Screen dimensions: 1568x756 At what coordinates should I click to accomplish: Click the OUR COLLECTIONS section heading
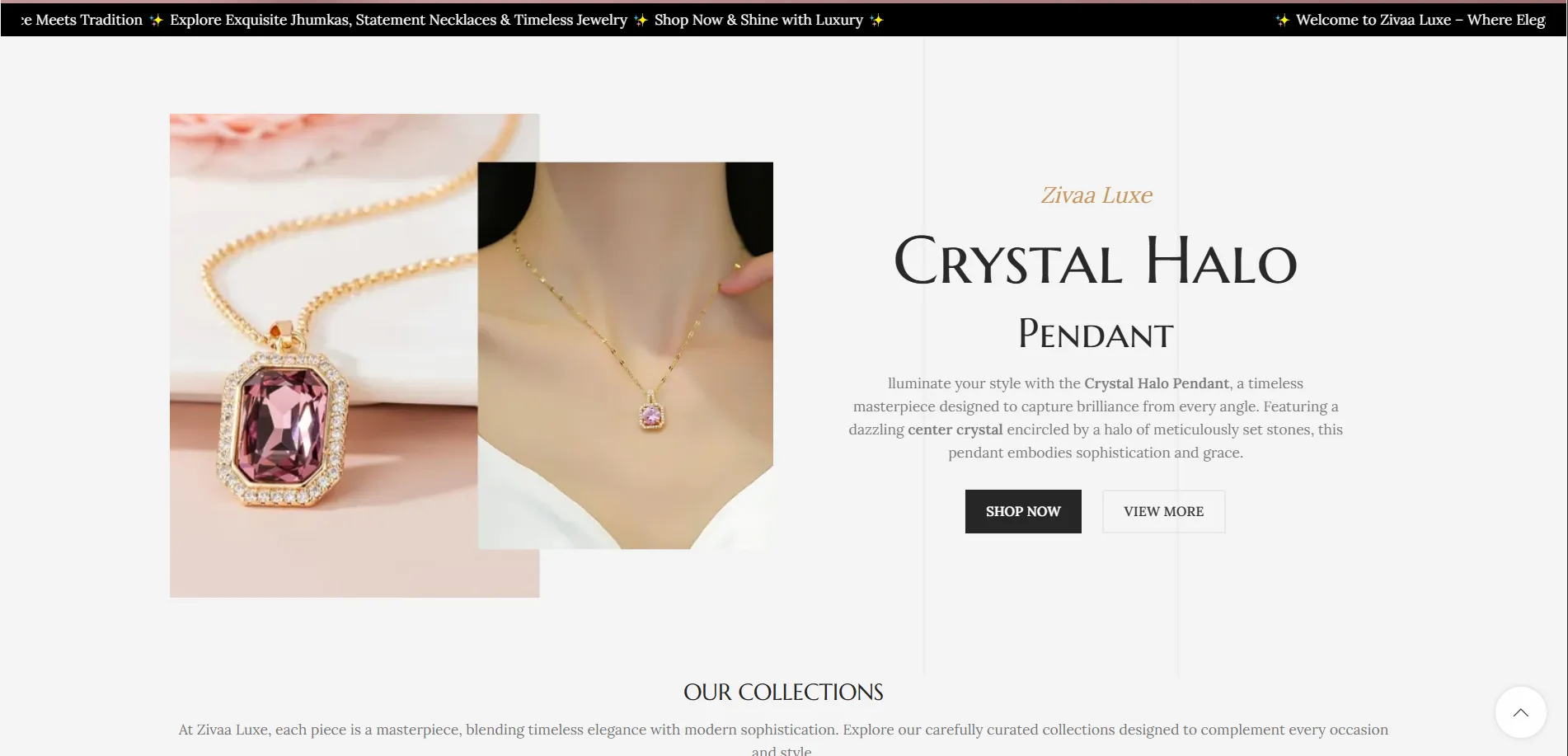click(x=783, y=692)
